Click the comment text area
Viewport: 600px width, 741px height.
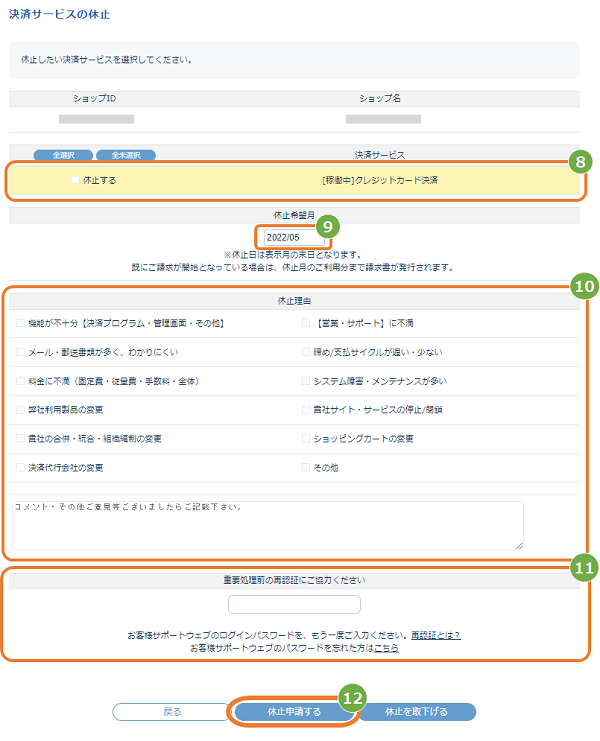(267, 526)
